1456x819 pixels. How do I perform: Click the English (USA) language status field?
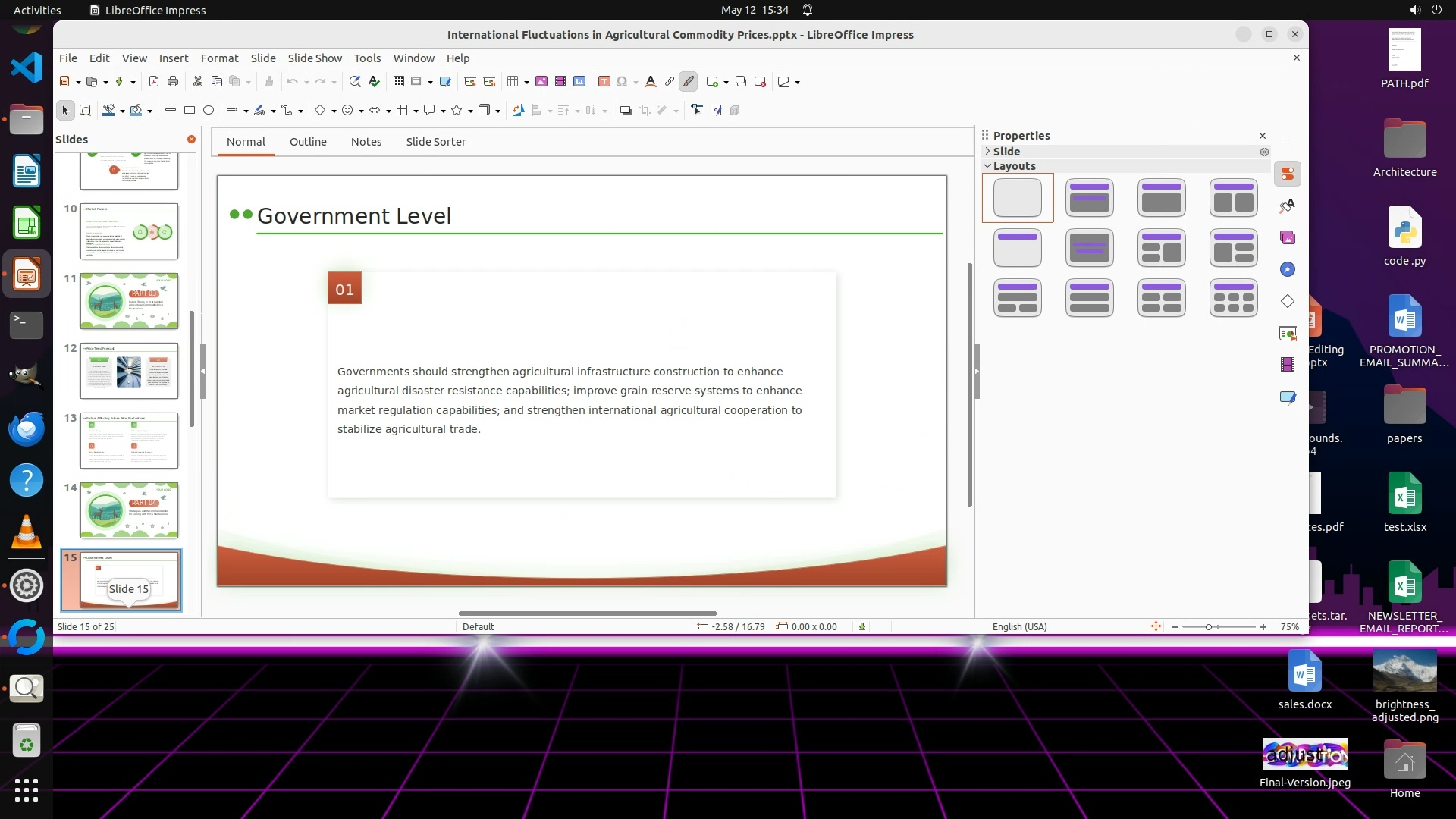click(x=1019, y=627)
